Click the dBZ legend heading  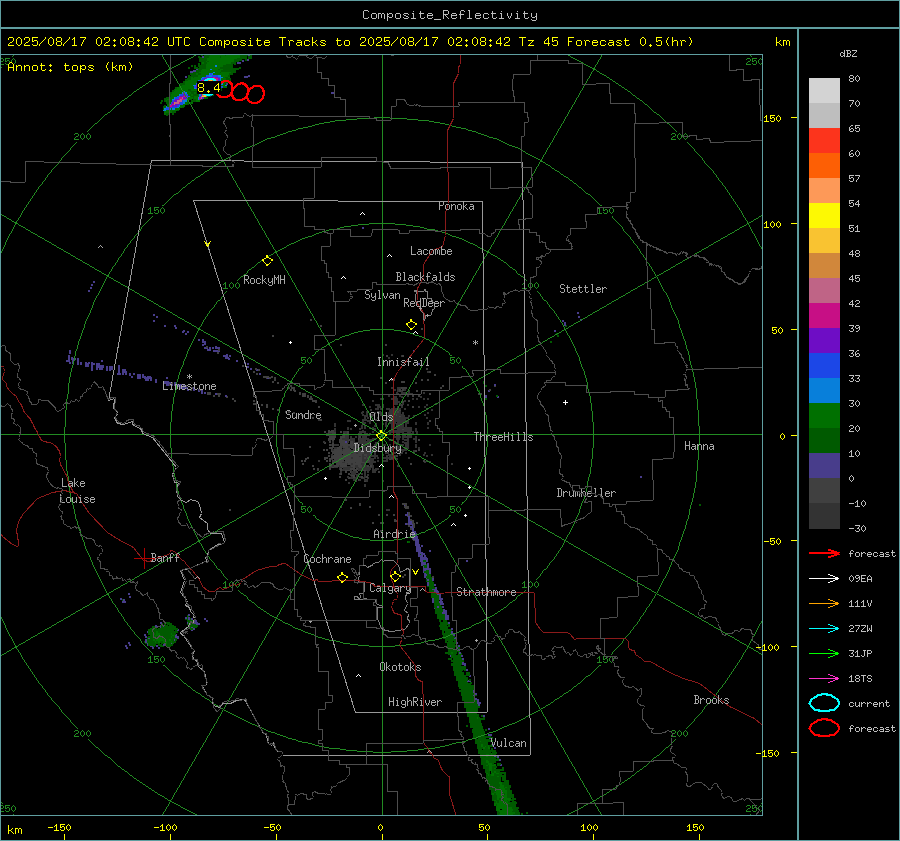point(848,53)
